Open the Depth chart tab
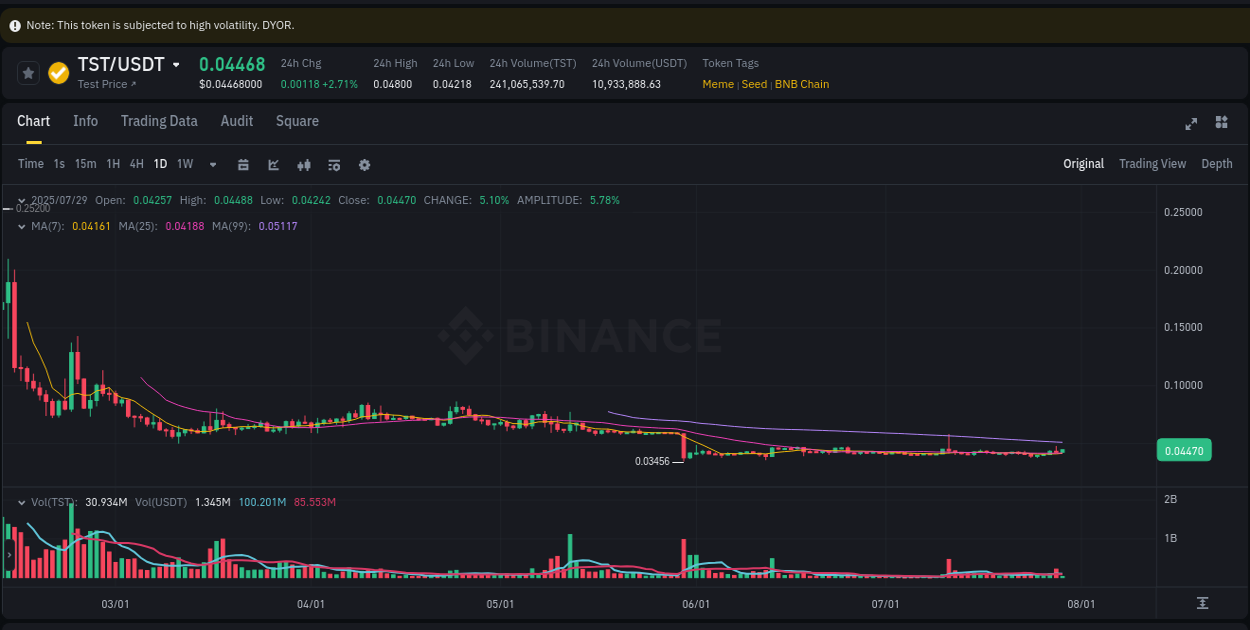The height and width of the screenshot is (630, 1250). coord(1217,163)
